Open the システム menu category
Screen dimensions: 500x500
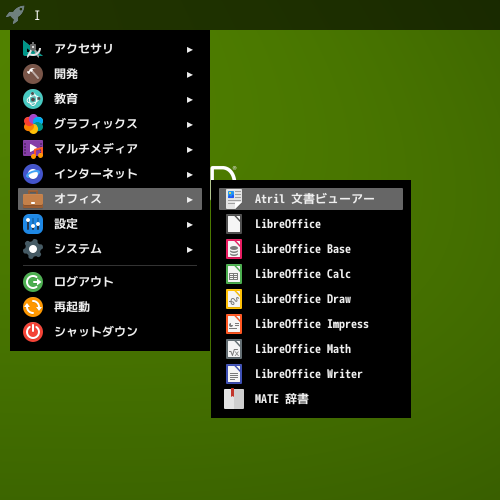(x=110, y=249)
